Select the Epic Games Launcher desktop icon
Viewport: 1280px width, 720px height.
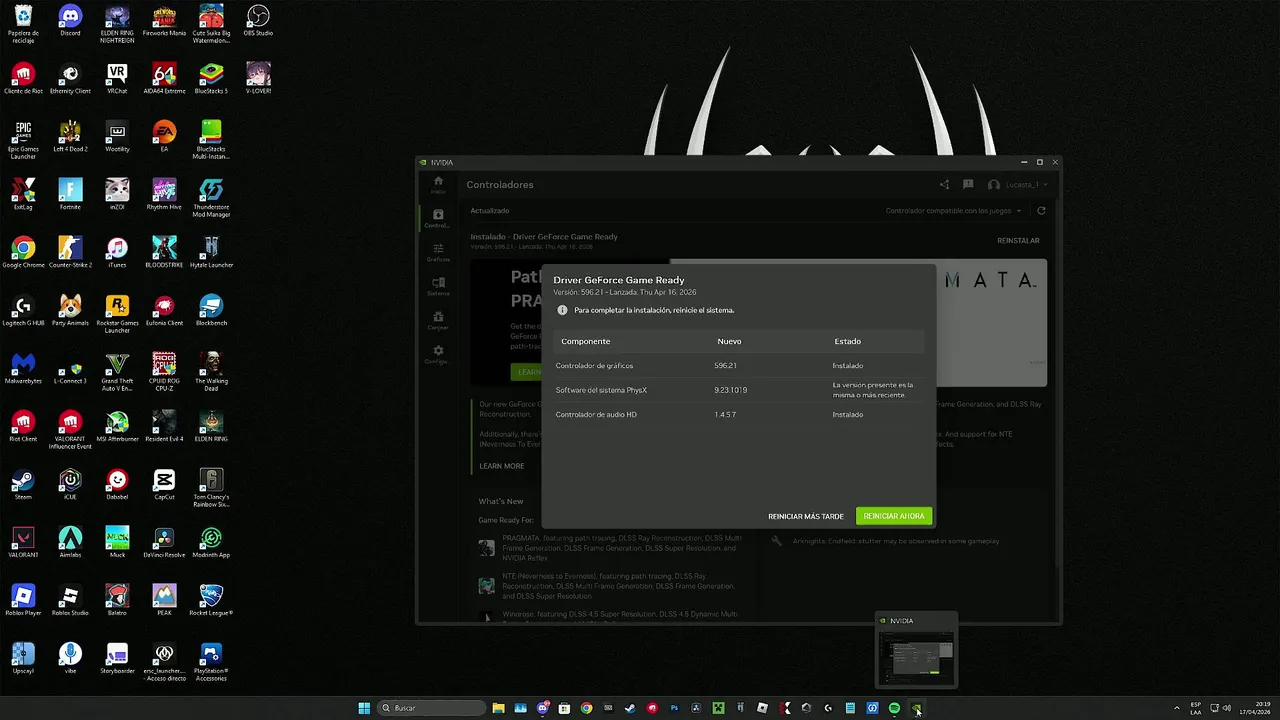click(23, 140)
